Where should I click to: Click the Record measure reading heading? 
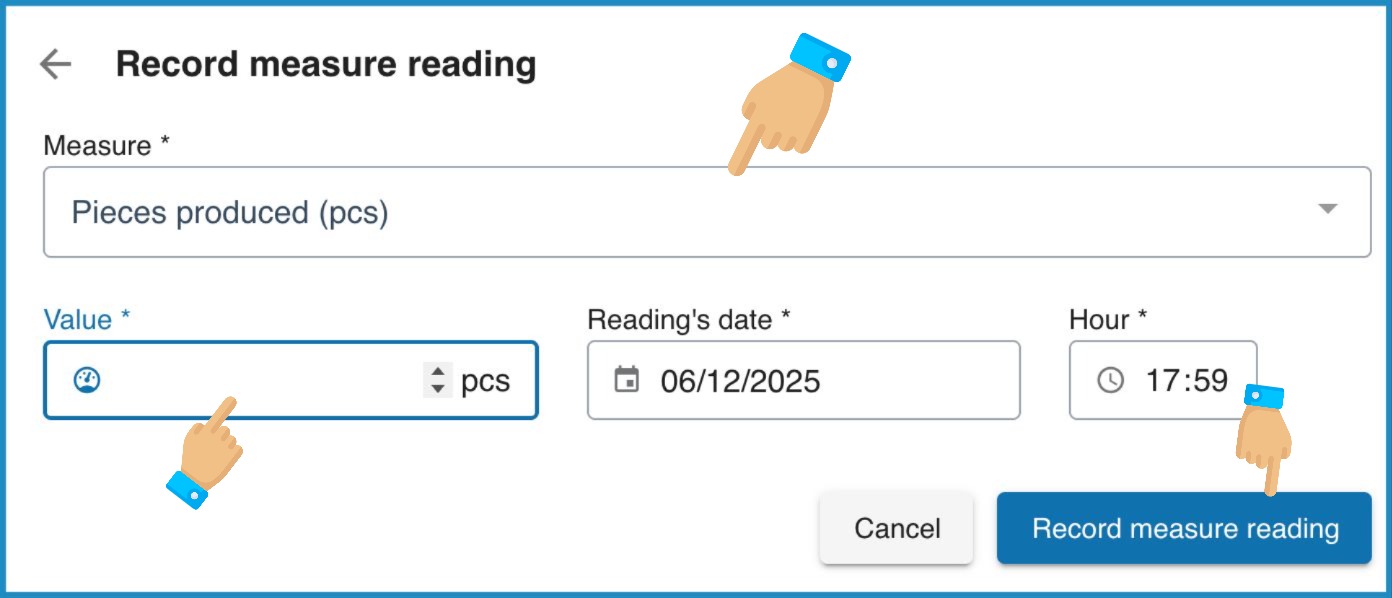coord(326,64)
